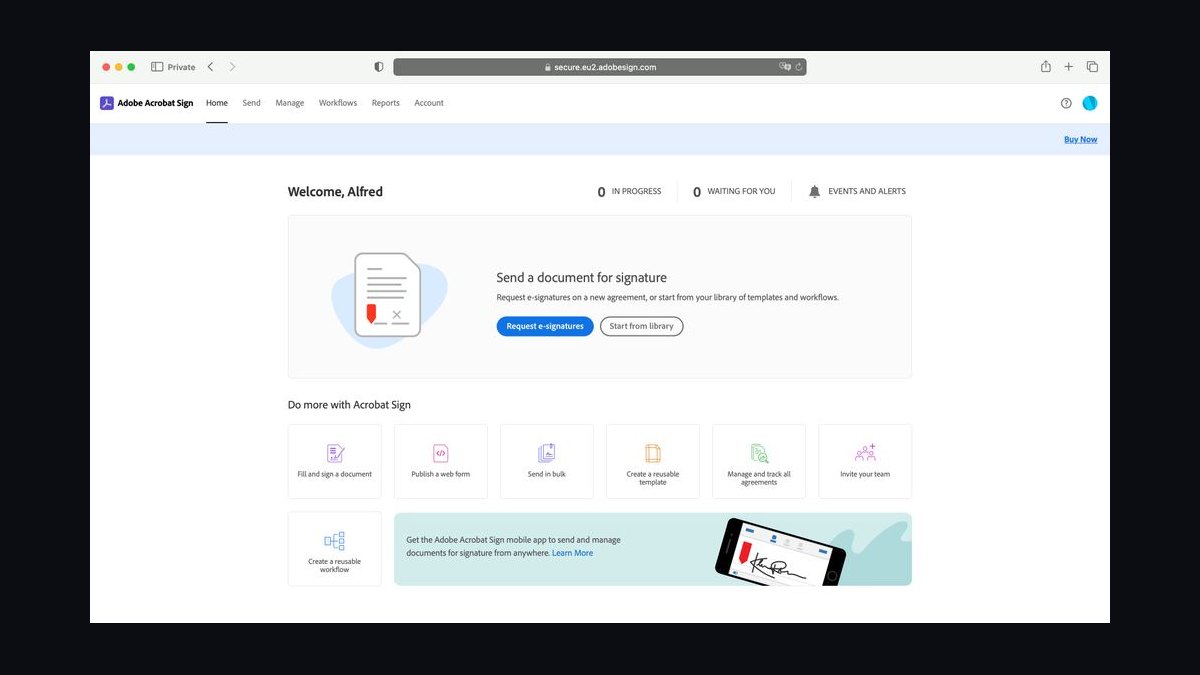Click the Fill and sign a document icon
Screen dimensions: 1200x675
335,453
